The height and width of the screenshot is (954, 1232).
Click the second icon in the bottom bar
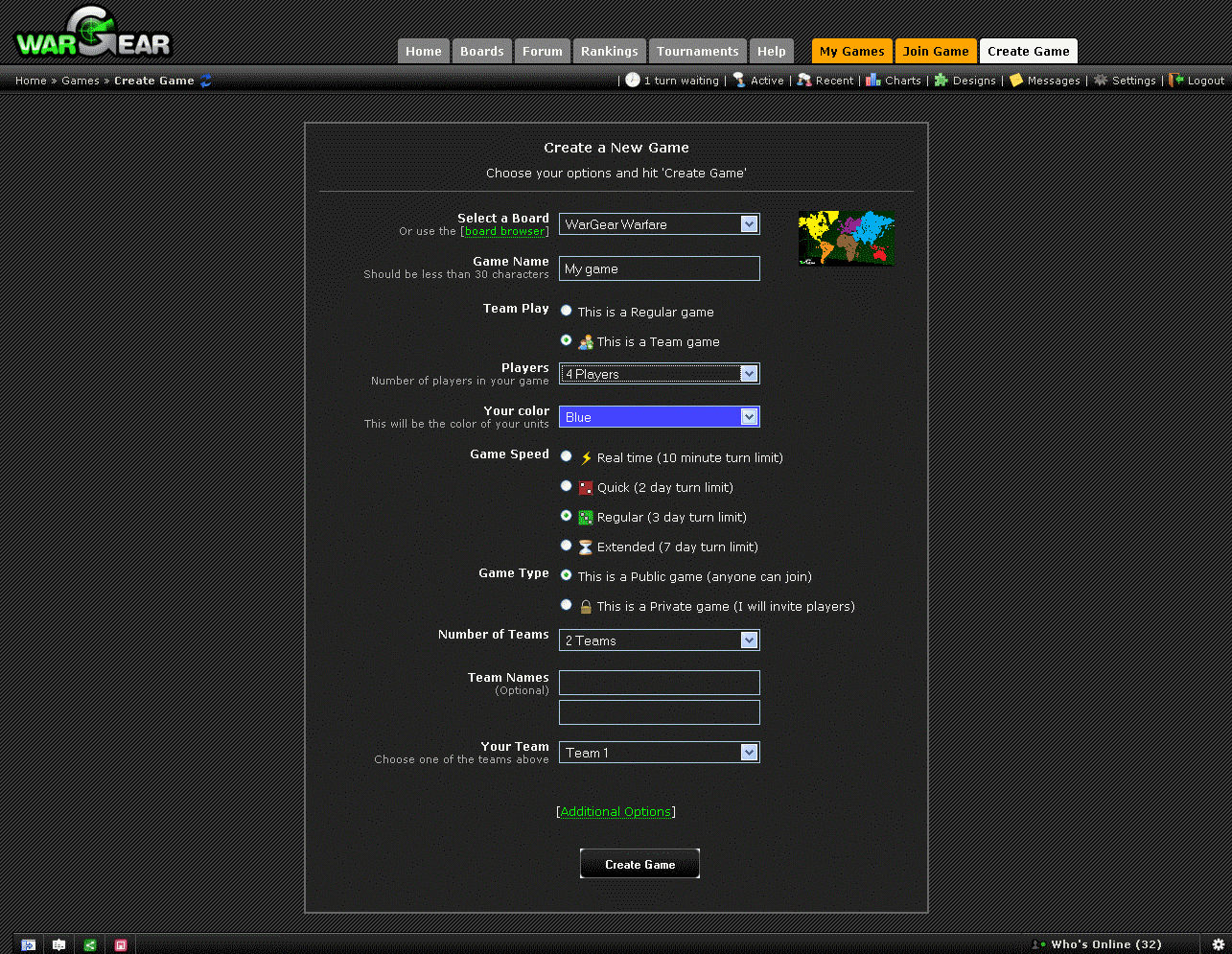(x=59, y=945)
